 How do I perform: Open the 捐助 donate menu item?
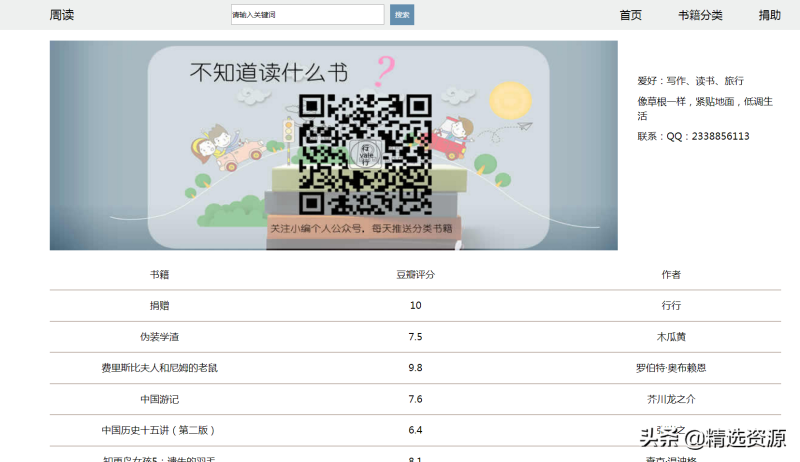[769, 15]
